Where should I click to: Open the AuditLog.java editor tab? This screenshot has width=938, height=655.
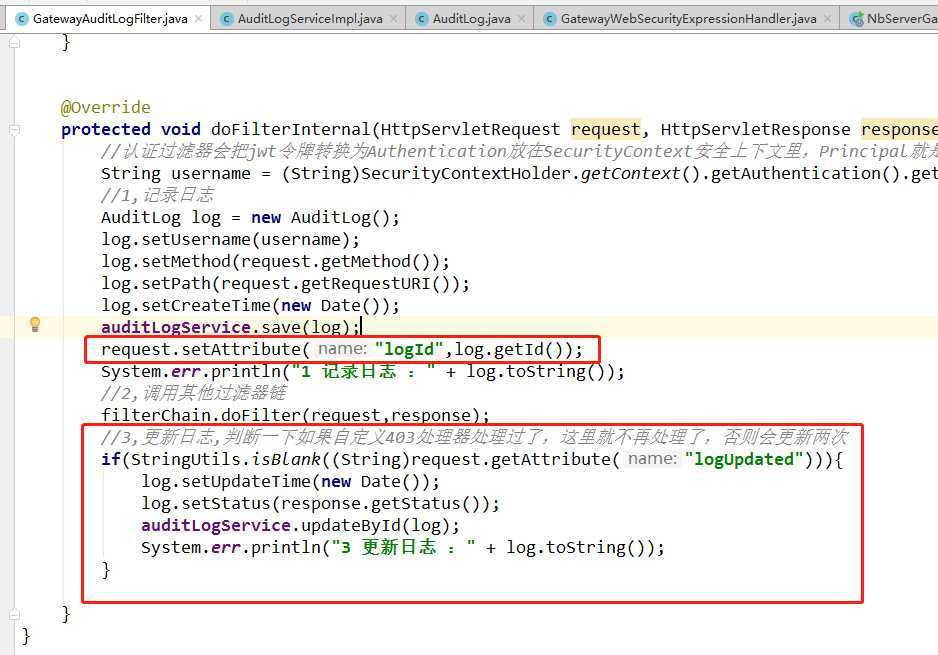click(x=471, y=19)
